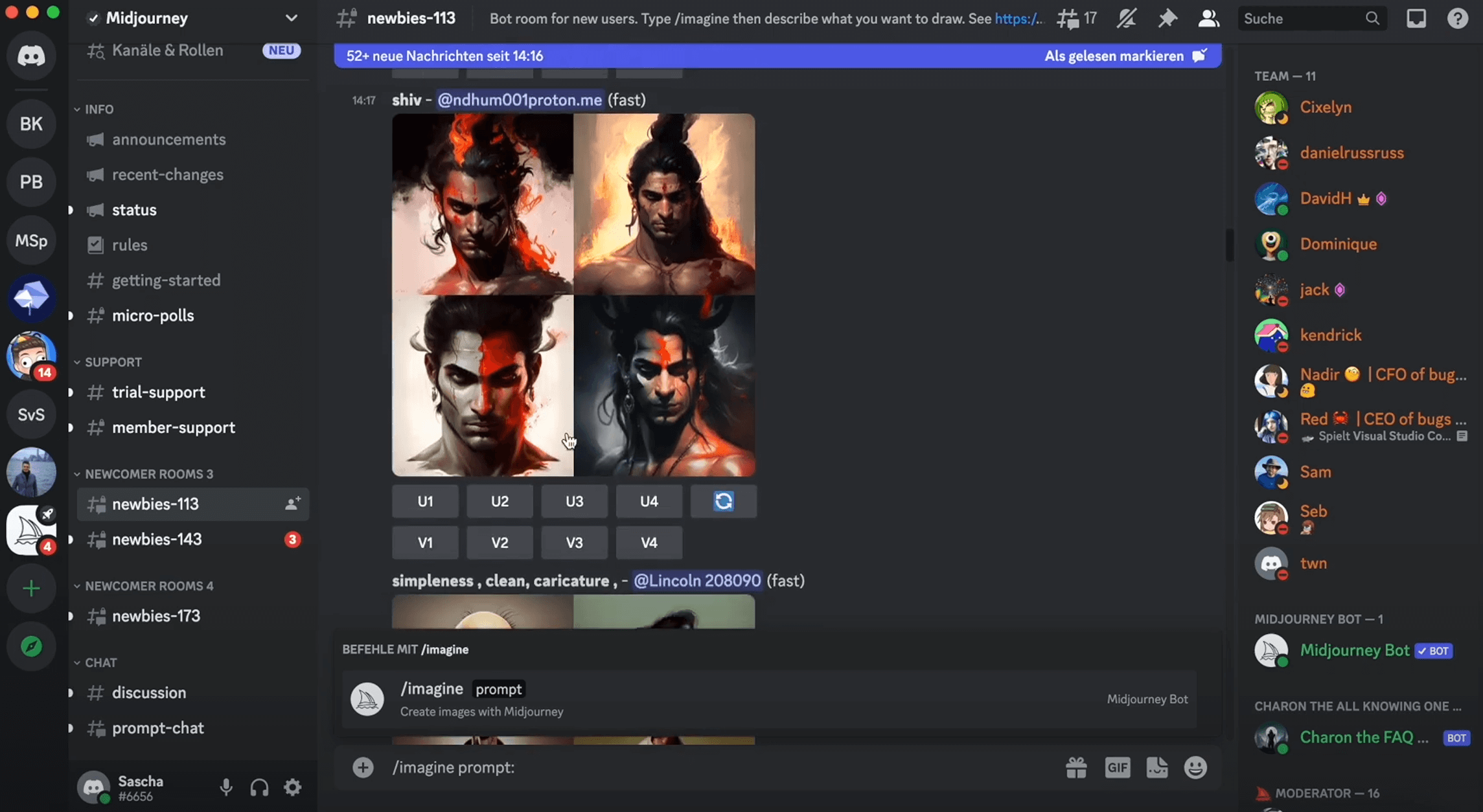Create variations with V2
1483x812 pixels.
click(x=500, y=543)
